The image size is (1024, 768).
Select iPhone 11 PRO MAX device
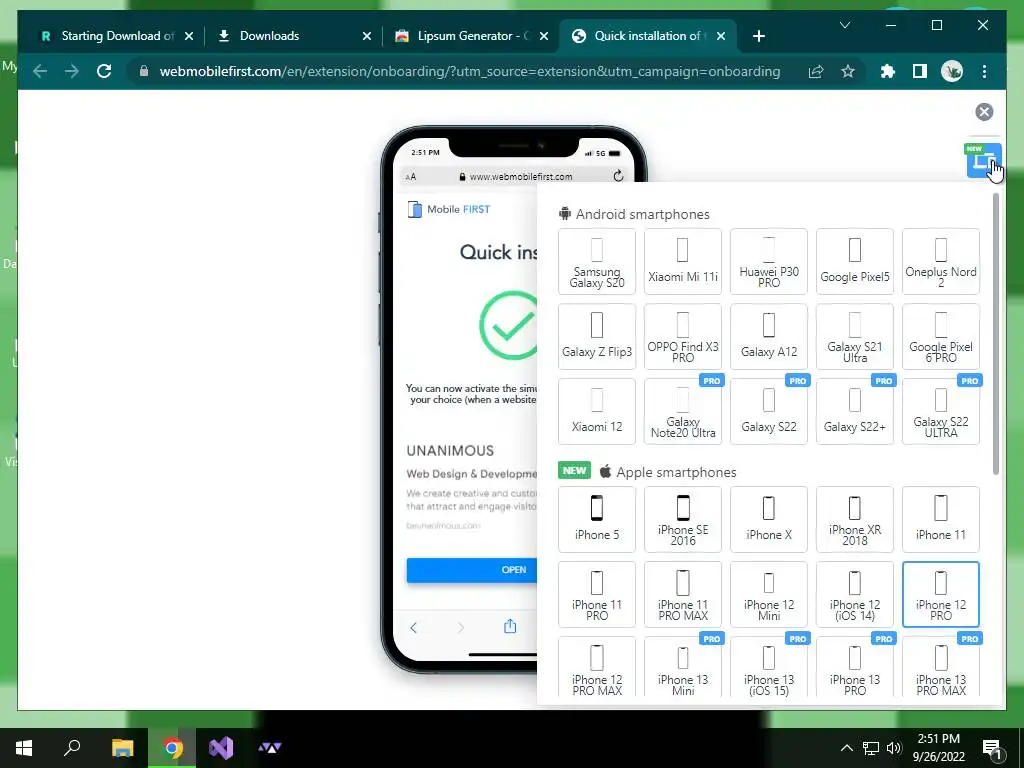click(x=683, y=595)
